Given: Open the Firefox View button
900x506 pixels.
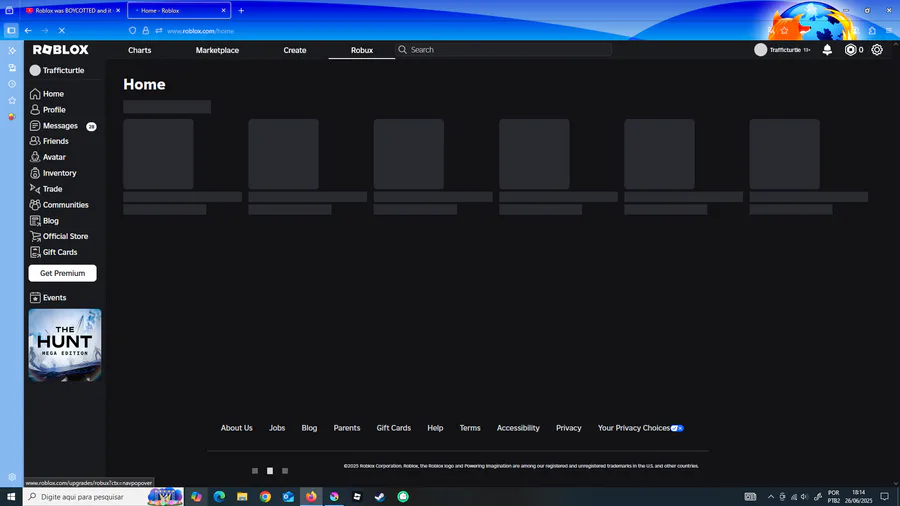Looking at the screenshot, I should click(9, 10).
